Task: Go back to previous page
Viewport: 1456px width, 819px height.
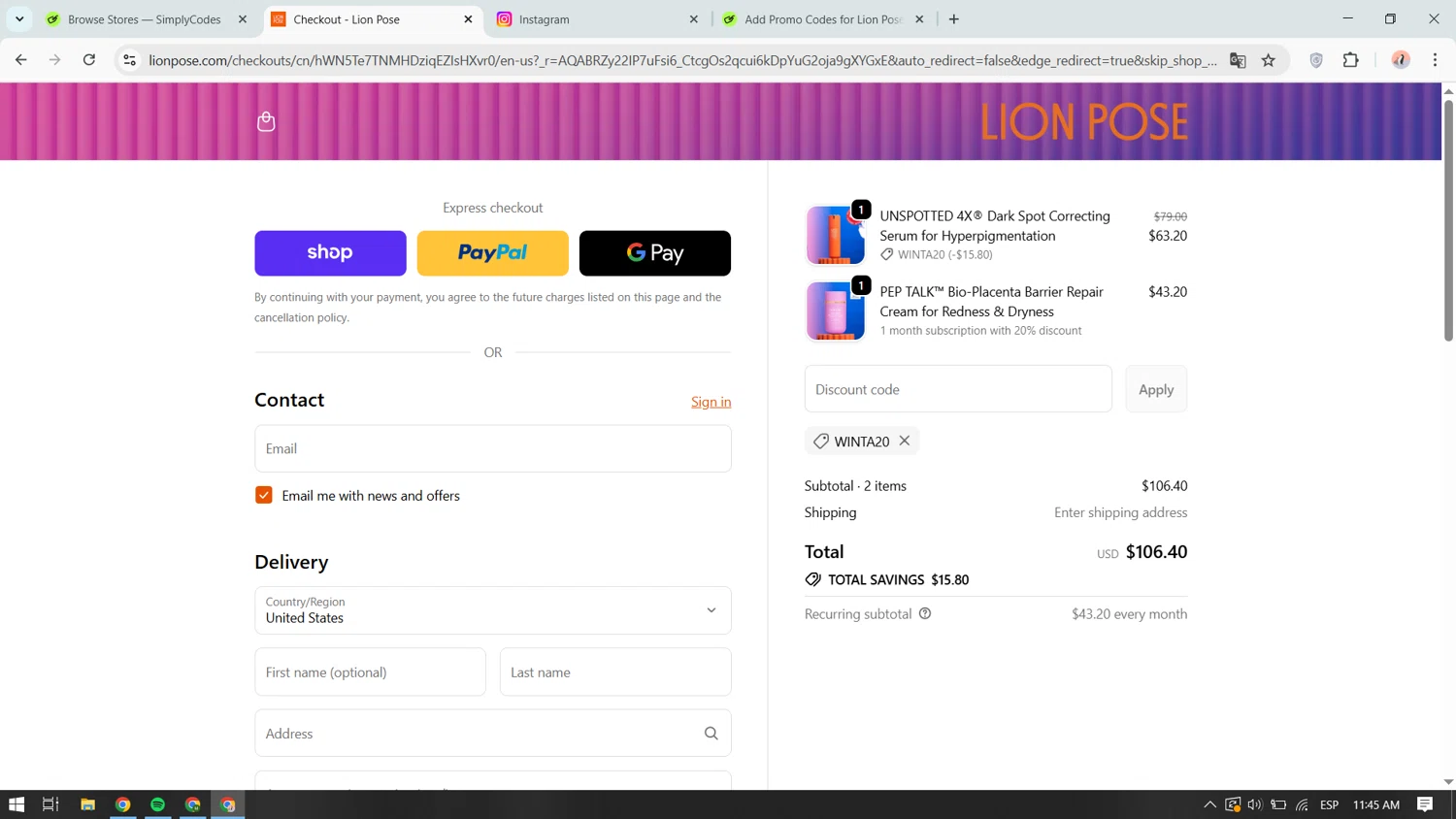Action: click(21, 60)
